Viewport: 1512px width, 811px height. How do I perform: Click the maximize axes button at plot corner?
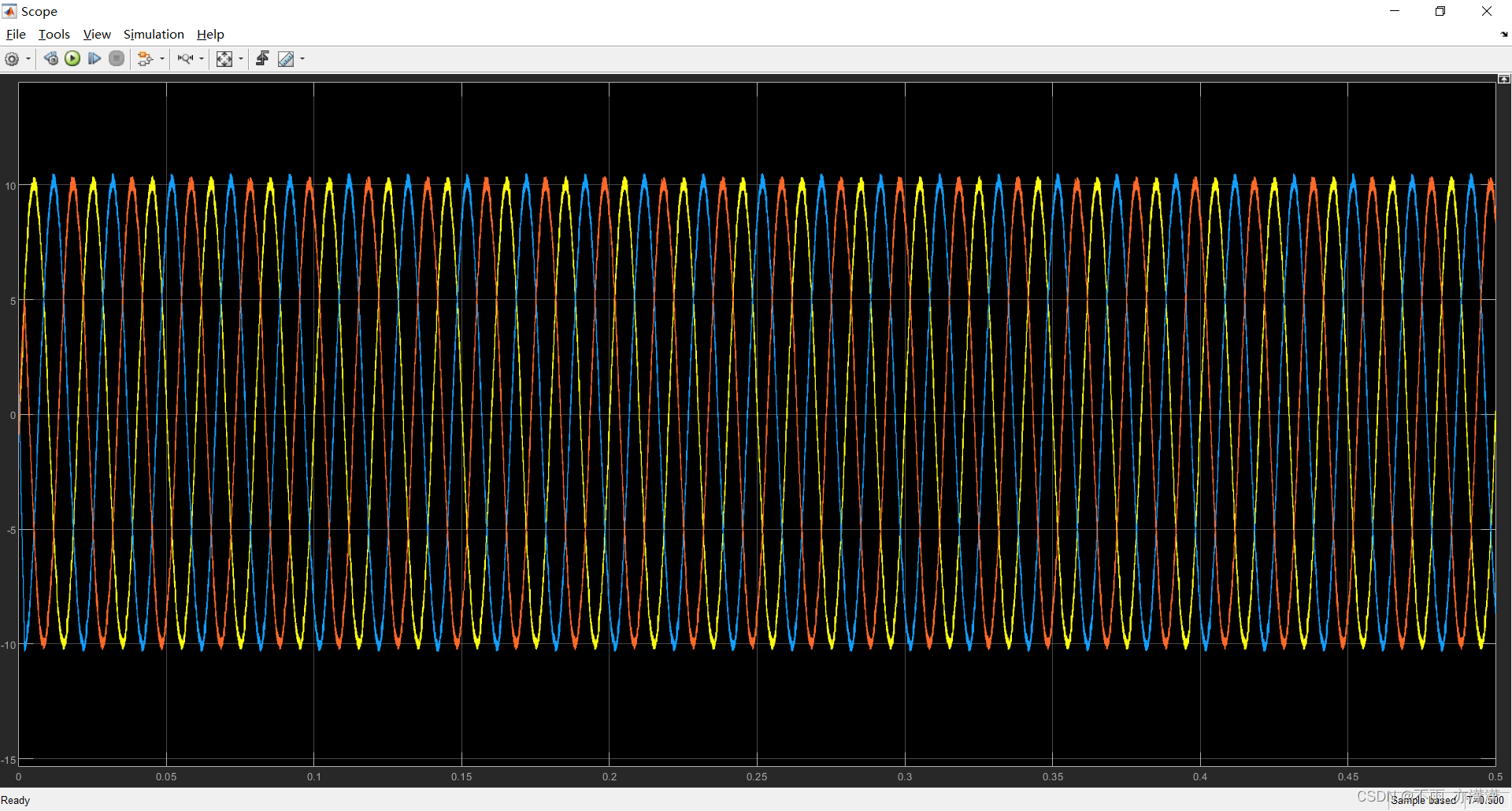[x=1504, y=79]
